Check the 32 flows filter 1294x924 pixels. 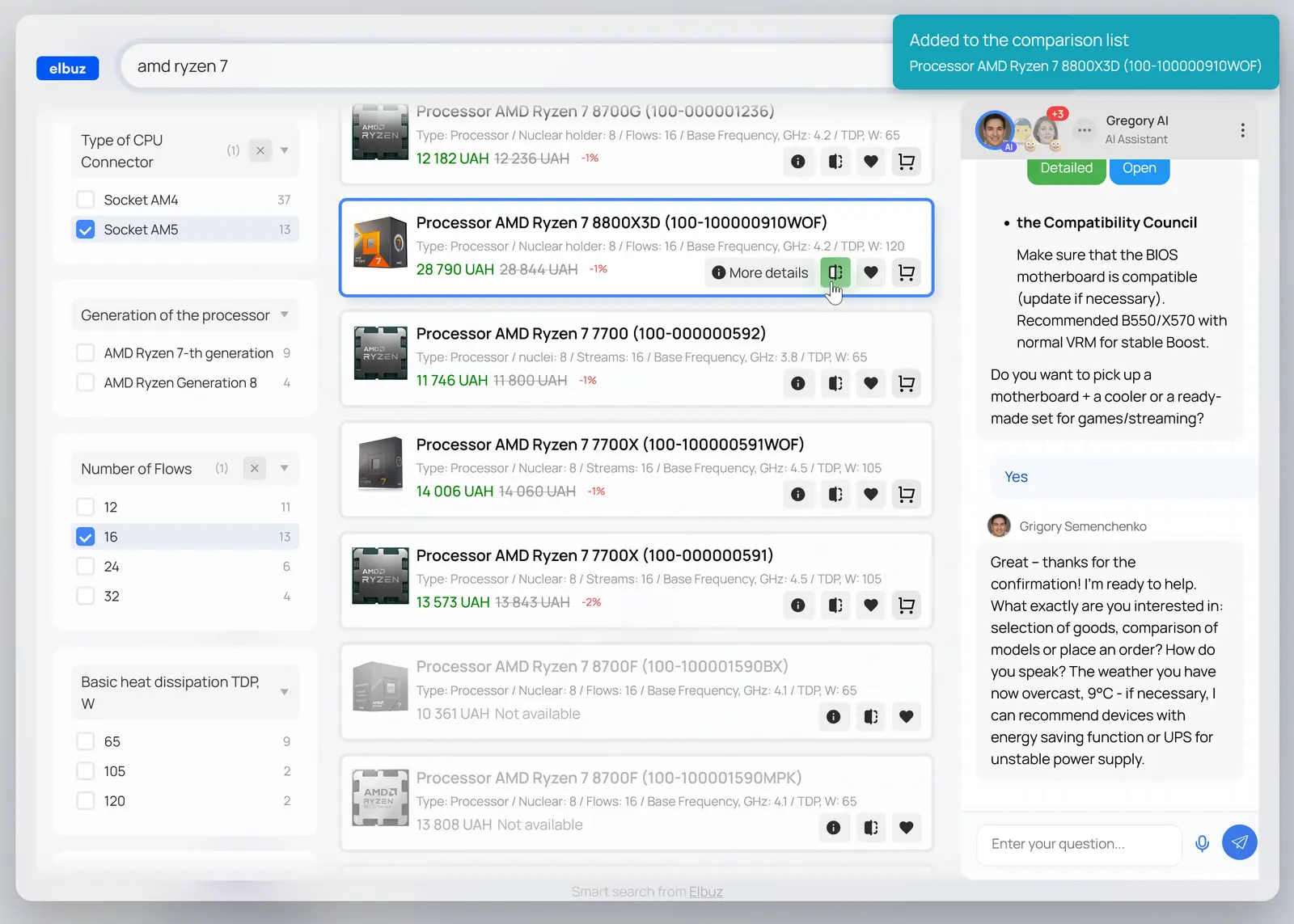(85, 597)
